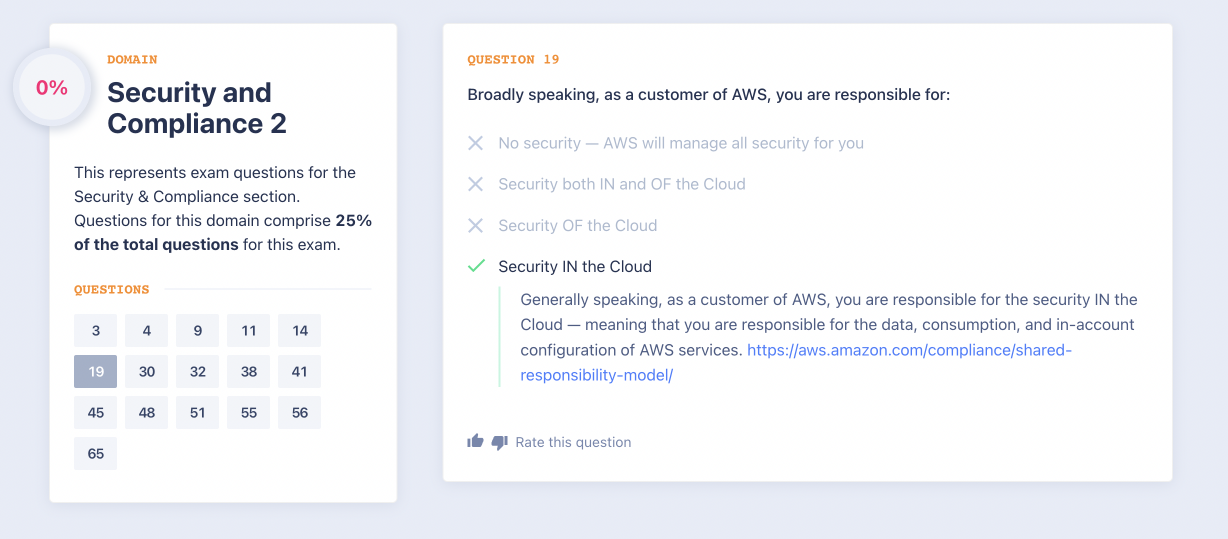Image resolution: width=1228 pixels, height=539 pixels.
Task: Click the green checkmark beside Security IN the Cloud
Action: pos(476,266)
